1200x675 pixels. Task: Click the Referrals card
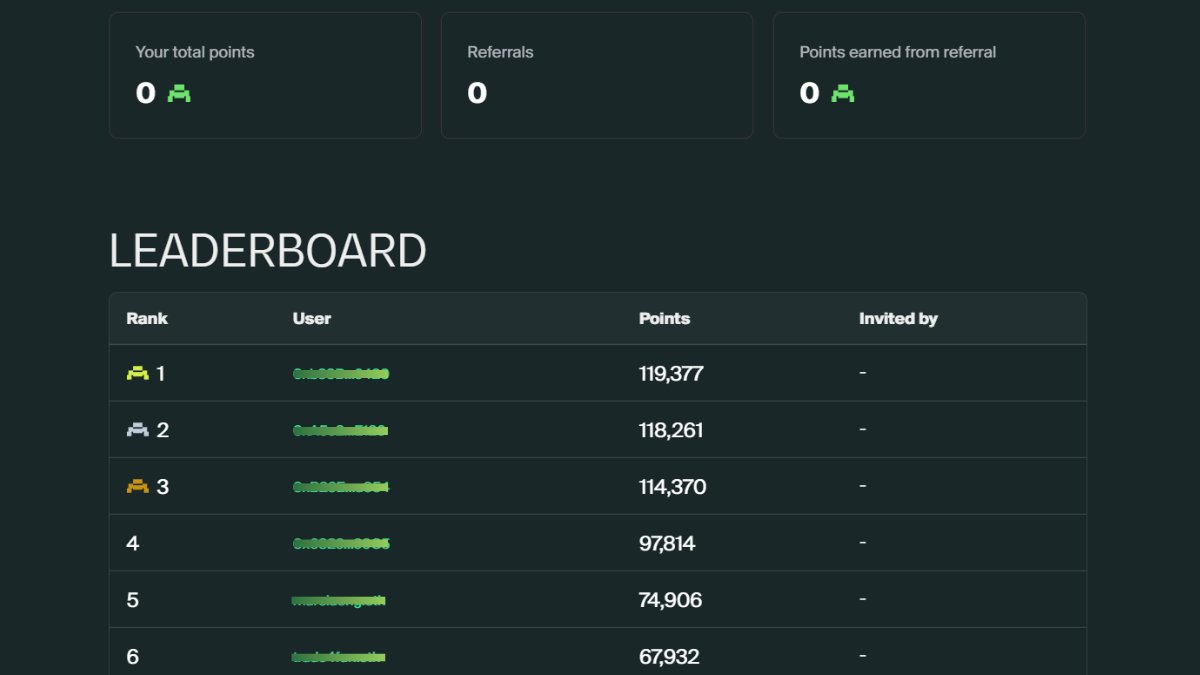click(x=597, y=75)
